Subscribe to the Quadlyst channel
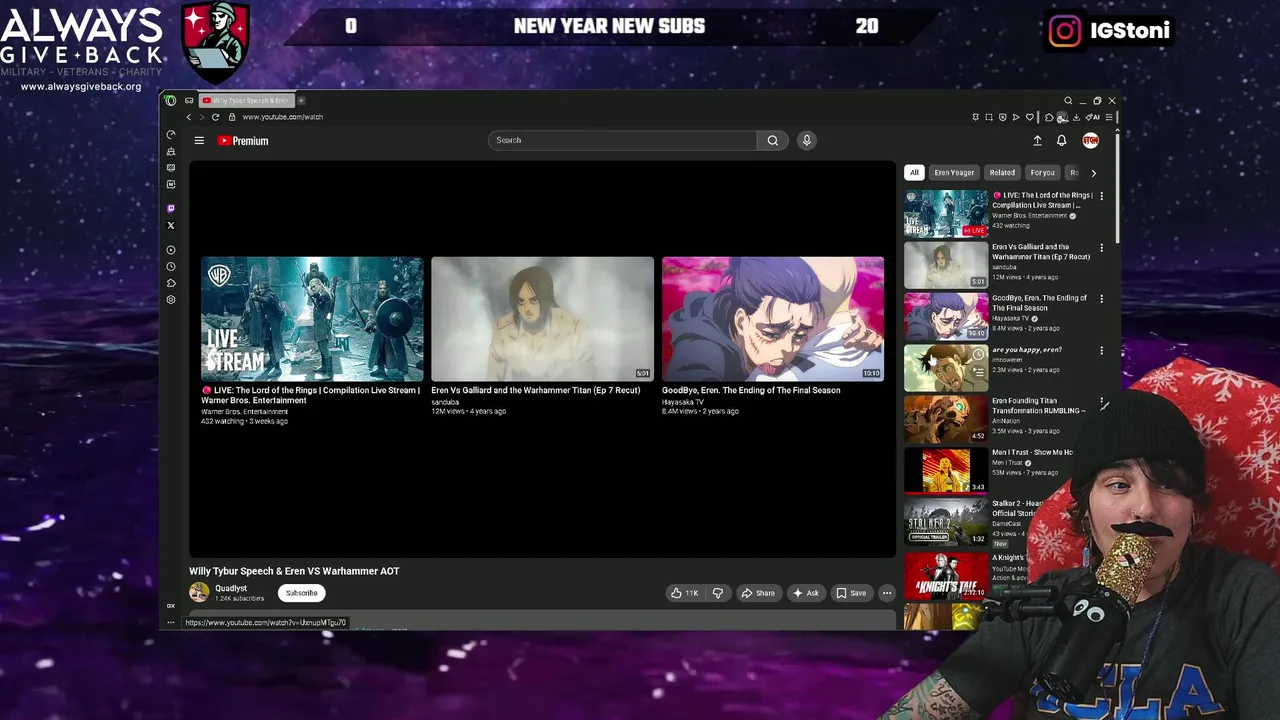 tap(301, 593)
